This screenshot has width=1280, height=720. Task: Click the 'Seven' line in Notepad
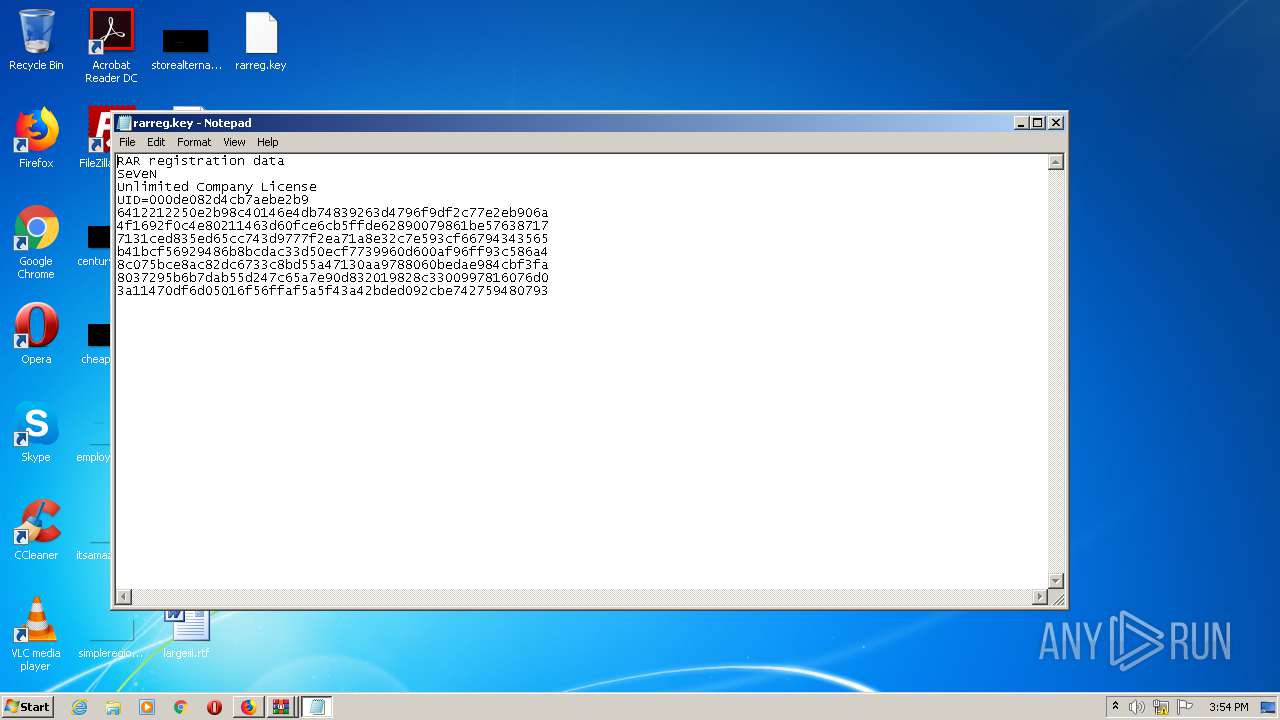click(137, 173)
